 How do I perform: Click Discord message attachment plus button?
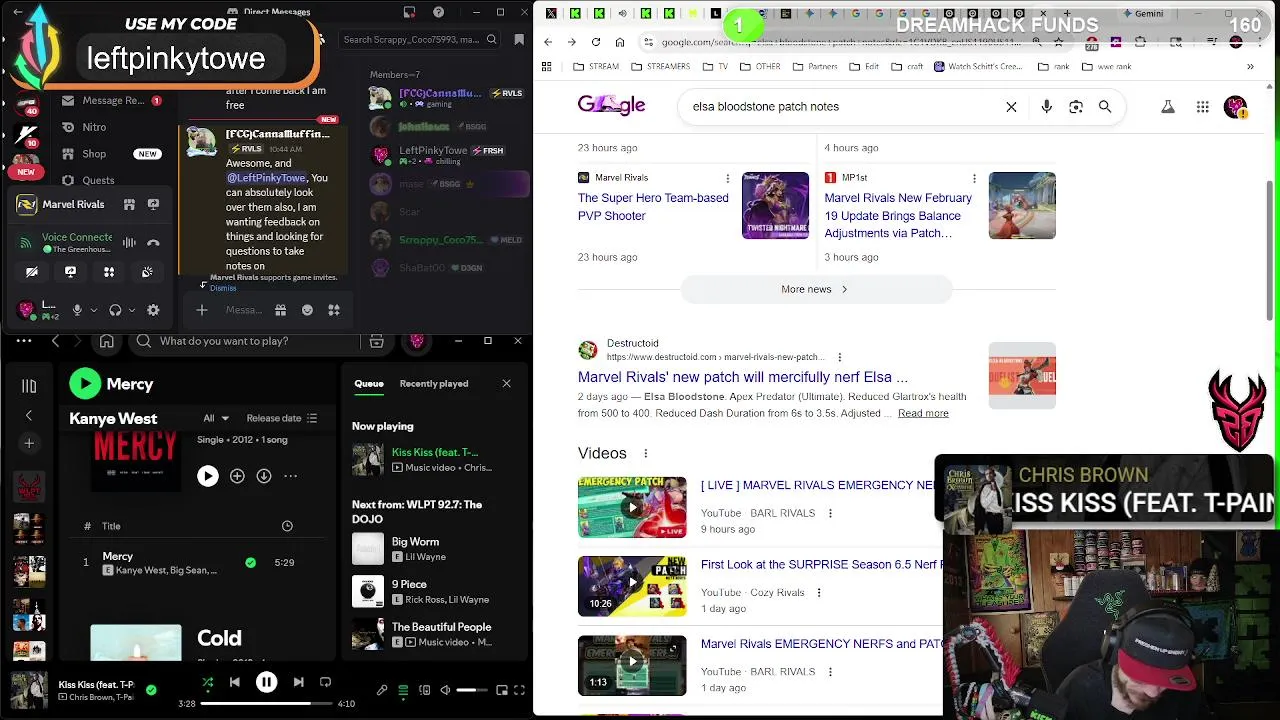202,310
